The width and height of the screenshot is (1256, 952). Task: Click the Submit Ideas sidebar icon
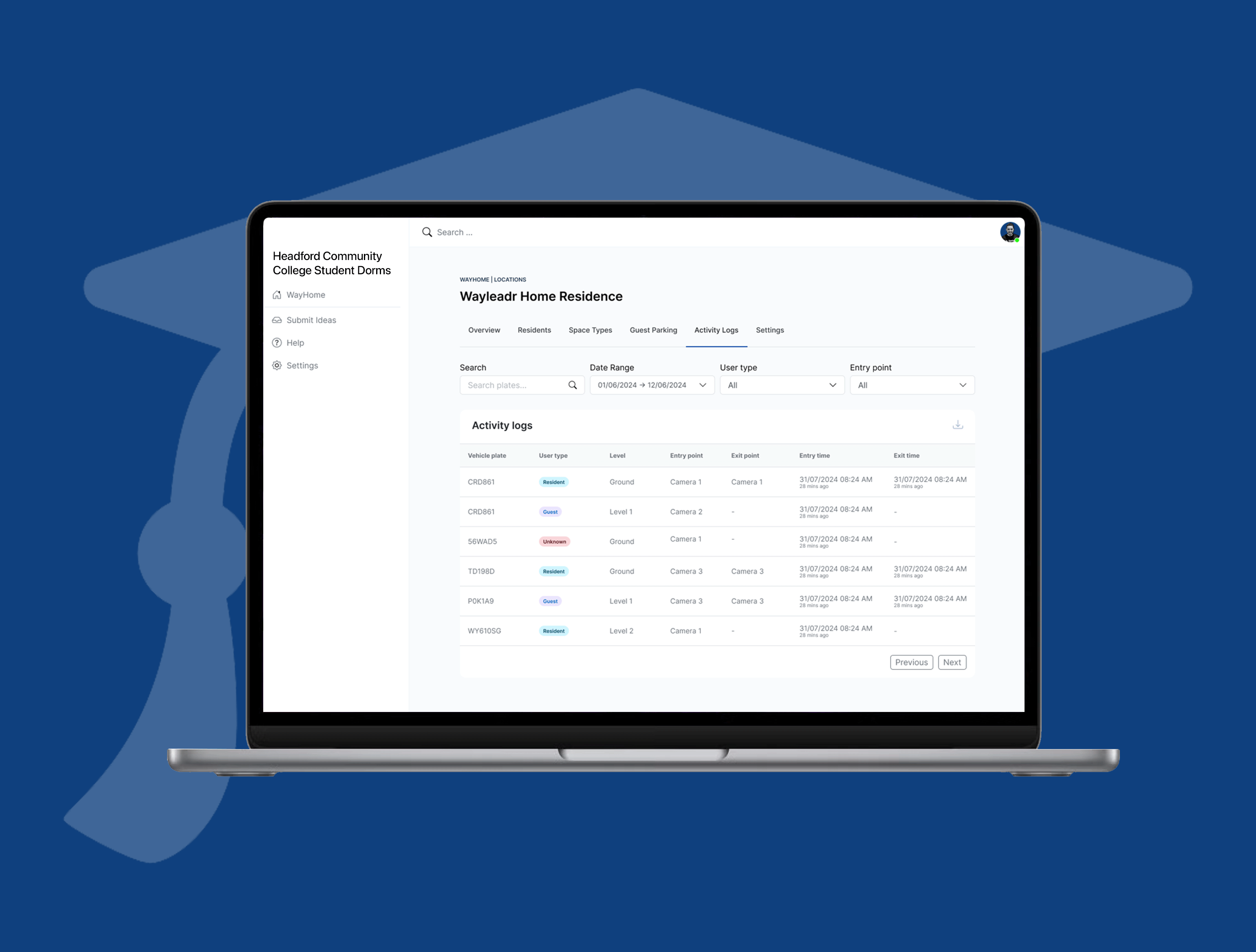click(x=277, y=320)
